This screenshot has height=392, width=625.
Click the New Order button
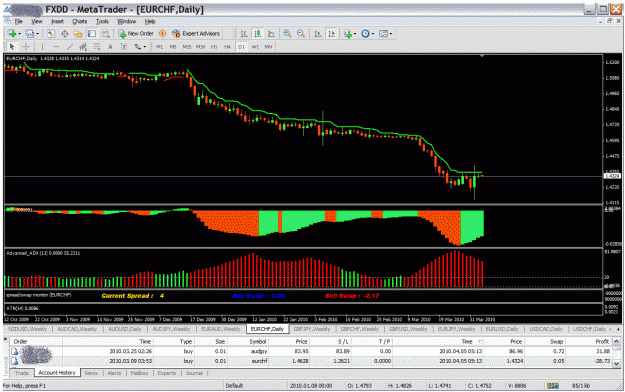(136, 34)
